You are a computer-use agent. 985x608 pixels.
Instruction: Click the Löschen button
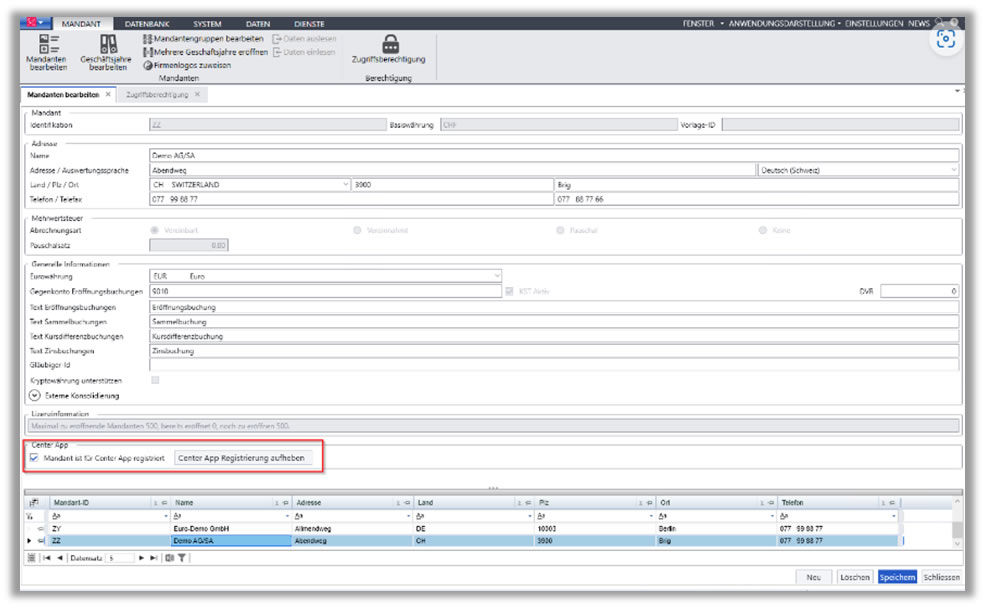click(855, 577)
